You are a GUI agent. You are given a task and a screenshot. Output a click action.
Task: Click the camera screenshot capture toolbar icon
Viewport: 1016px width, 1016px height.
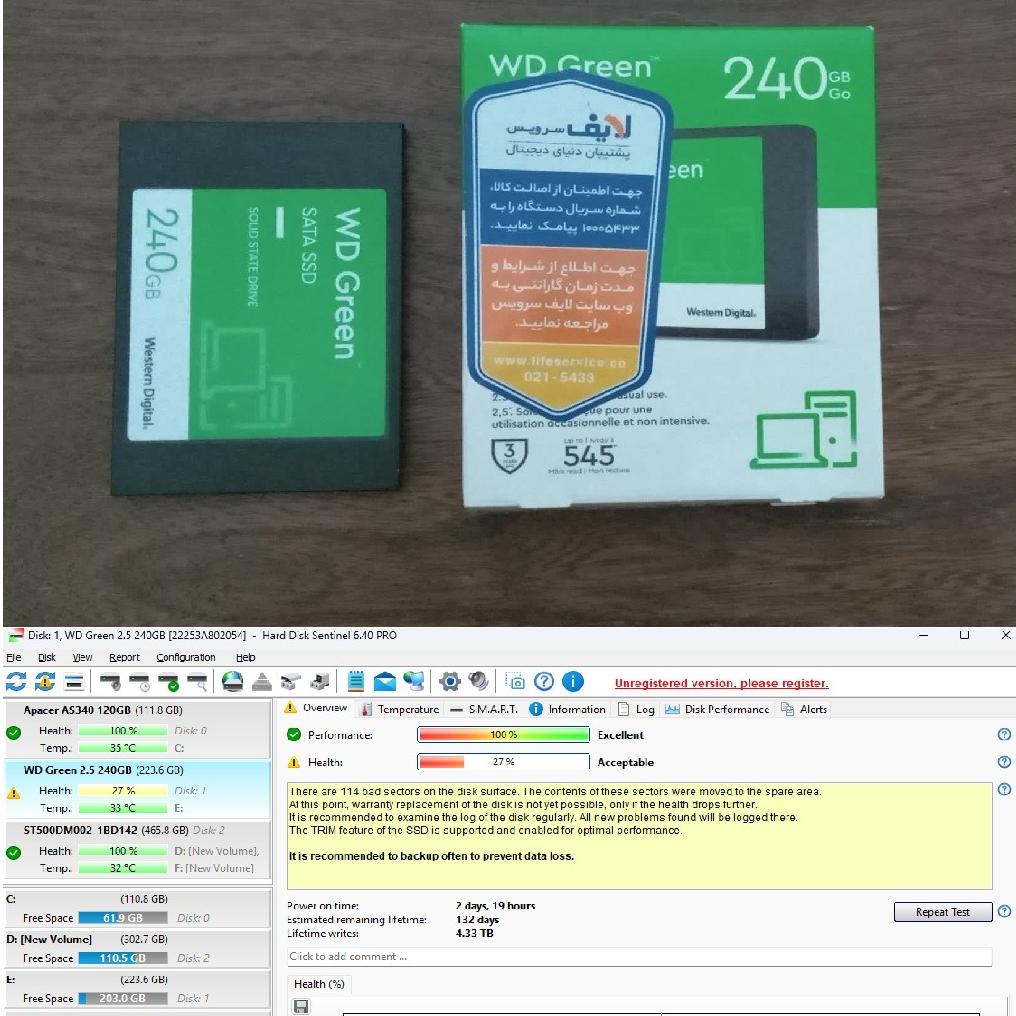pyautogui.click(x=515, y=682)
